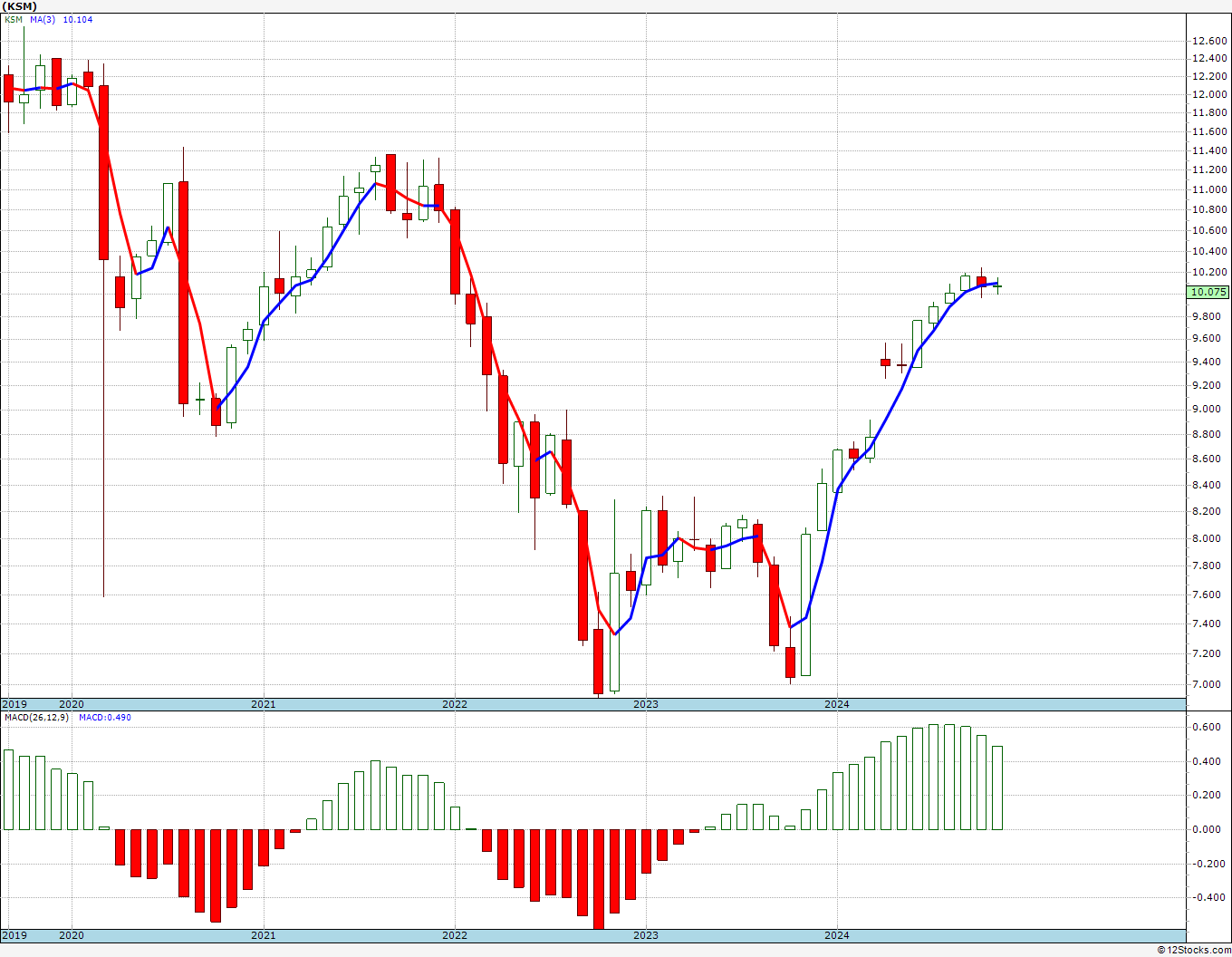Click the 10.104 moving average value
This screenshot has width=1232, height=957.
click(x=78, y=20)
